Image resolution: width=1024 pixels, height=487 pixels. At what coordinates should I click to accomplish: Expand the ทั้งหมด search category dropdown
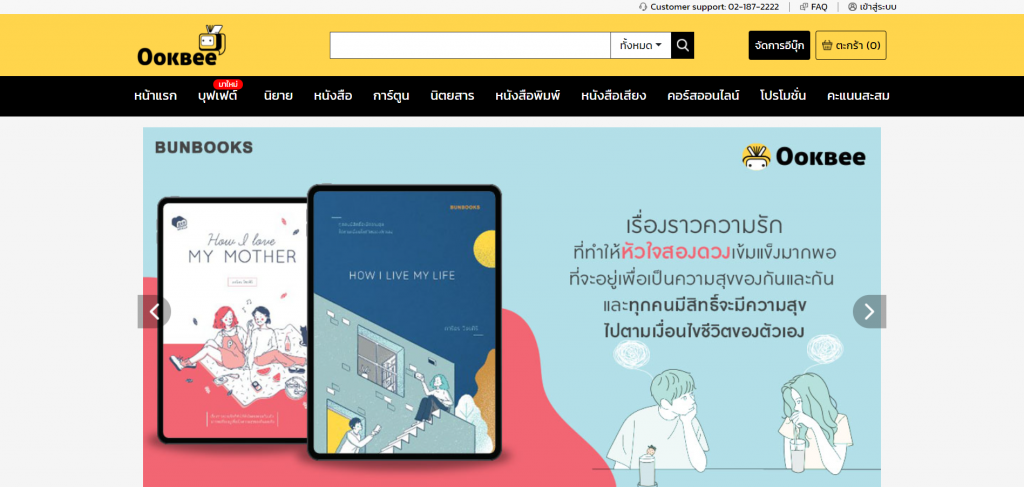click(x=641, y=46)
